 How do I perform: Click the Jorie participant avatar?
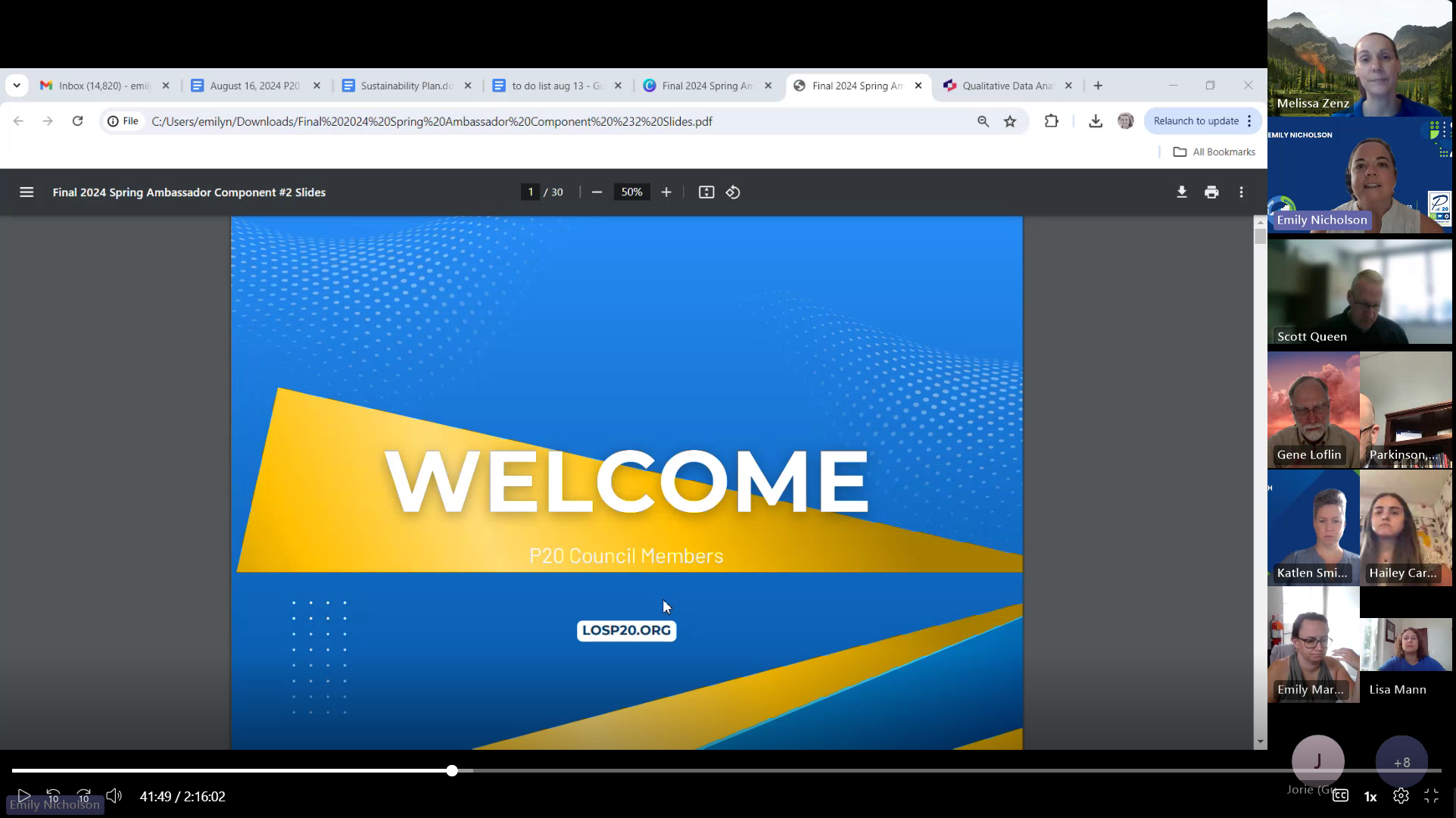(1318, 761)
